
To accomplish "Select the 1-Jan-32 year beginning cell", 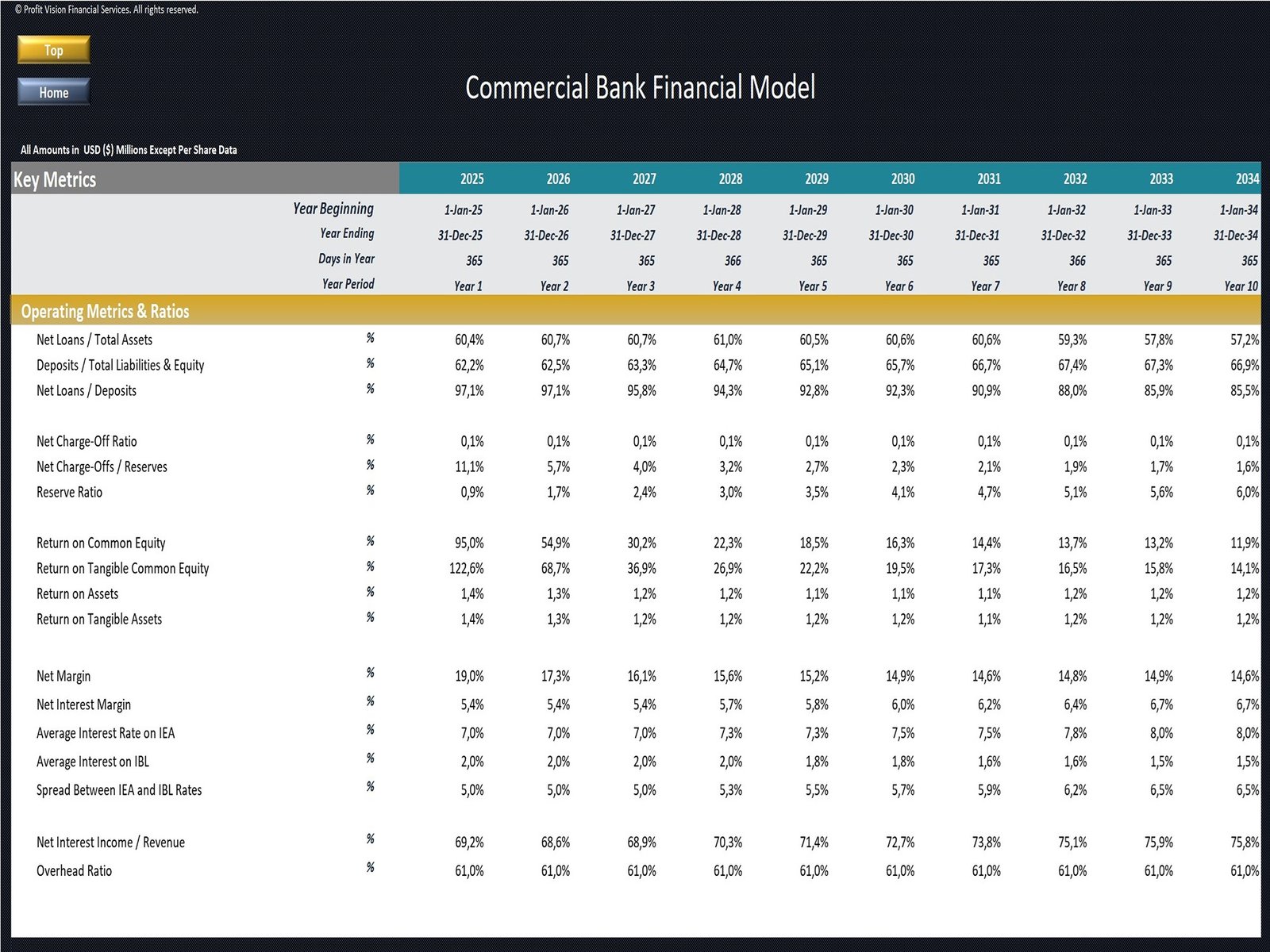I will tap(1063, 210).
